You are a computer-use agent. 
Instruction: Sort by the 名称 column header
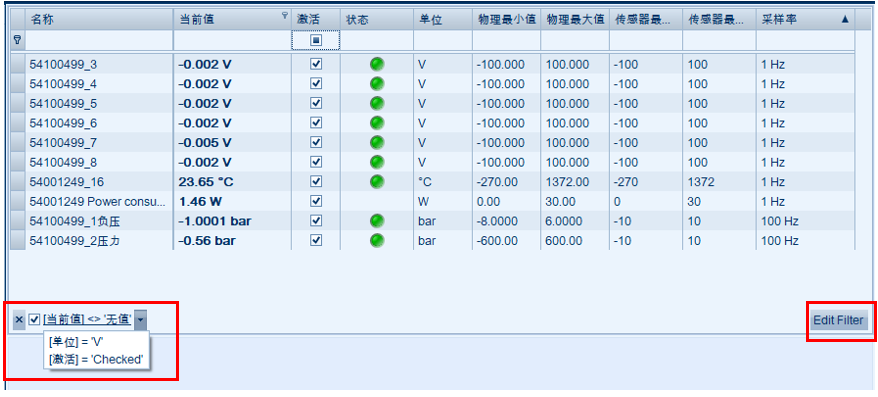(x=99, y=20)
